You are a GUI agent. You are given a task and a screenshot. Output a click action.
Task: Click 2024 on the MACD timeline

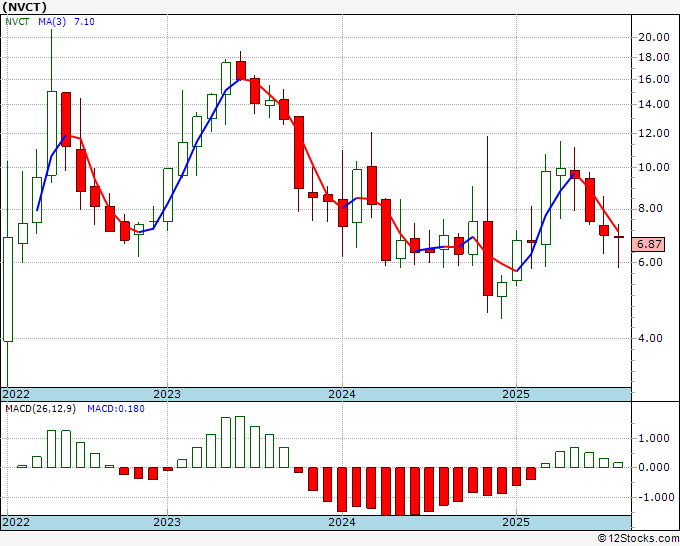click(342, 522)
